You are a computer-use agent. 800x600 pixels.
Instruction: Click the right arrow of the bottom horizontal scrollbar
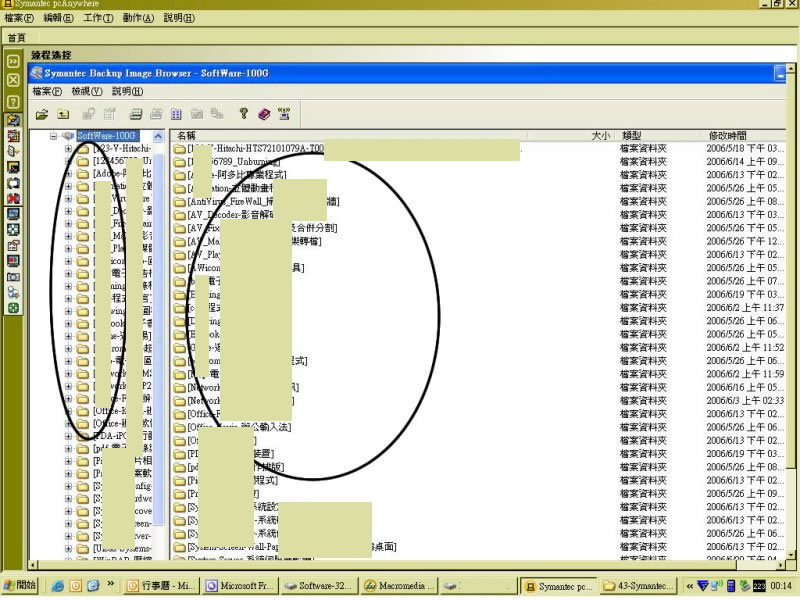781,565
